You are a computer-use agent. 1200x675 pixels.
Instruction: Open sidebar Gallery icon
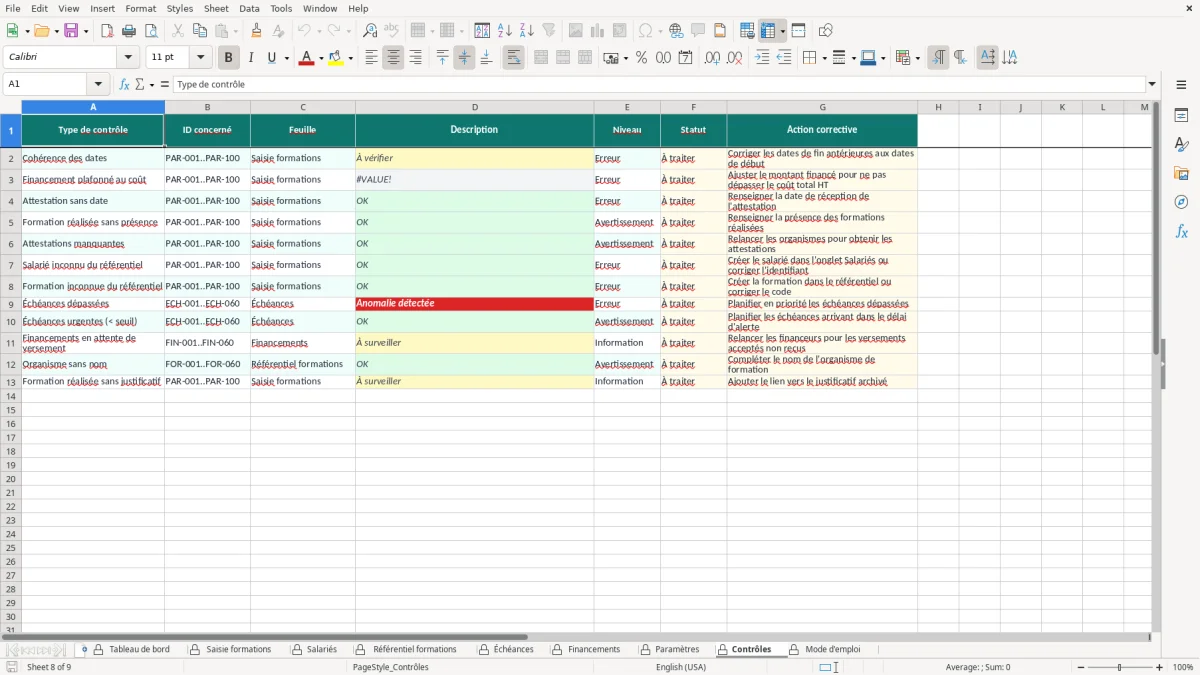pyautogui.click(x=1181, y=173)
